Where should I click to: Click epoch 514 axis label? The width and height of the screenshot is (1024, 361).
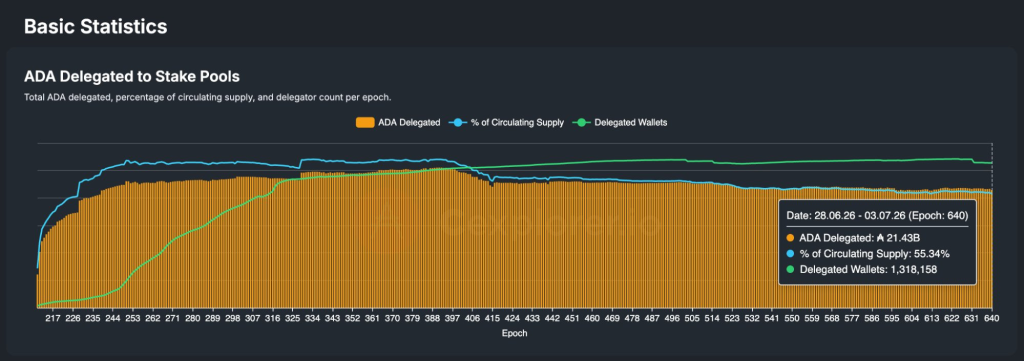tap(711, 319)
